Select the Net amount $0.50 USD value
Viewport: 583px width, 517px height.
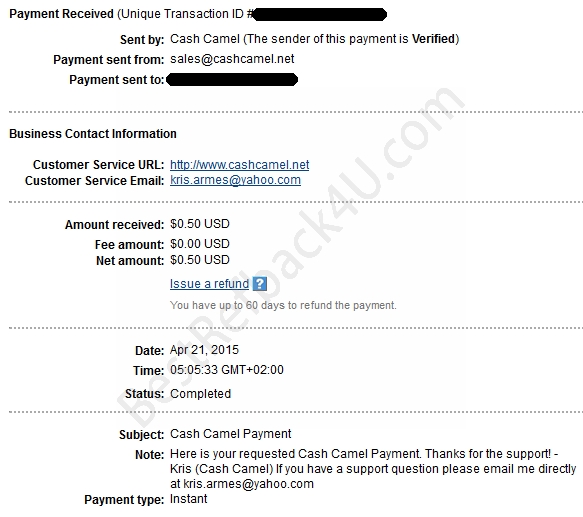click(200, 260)
